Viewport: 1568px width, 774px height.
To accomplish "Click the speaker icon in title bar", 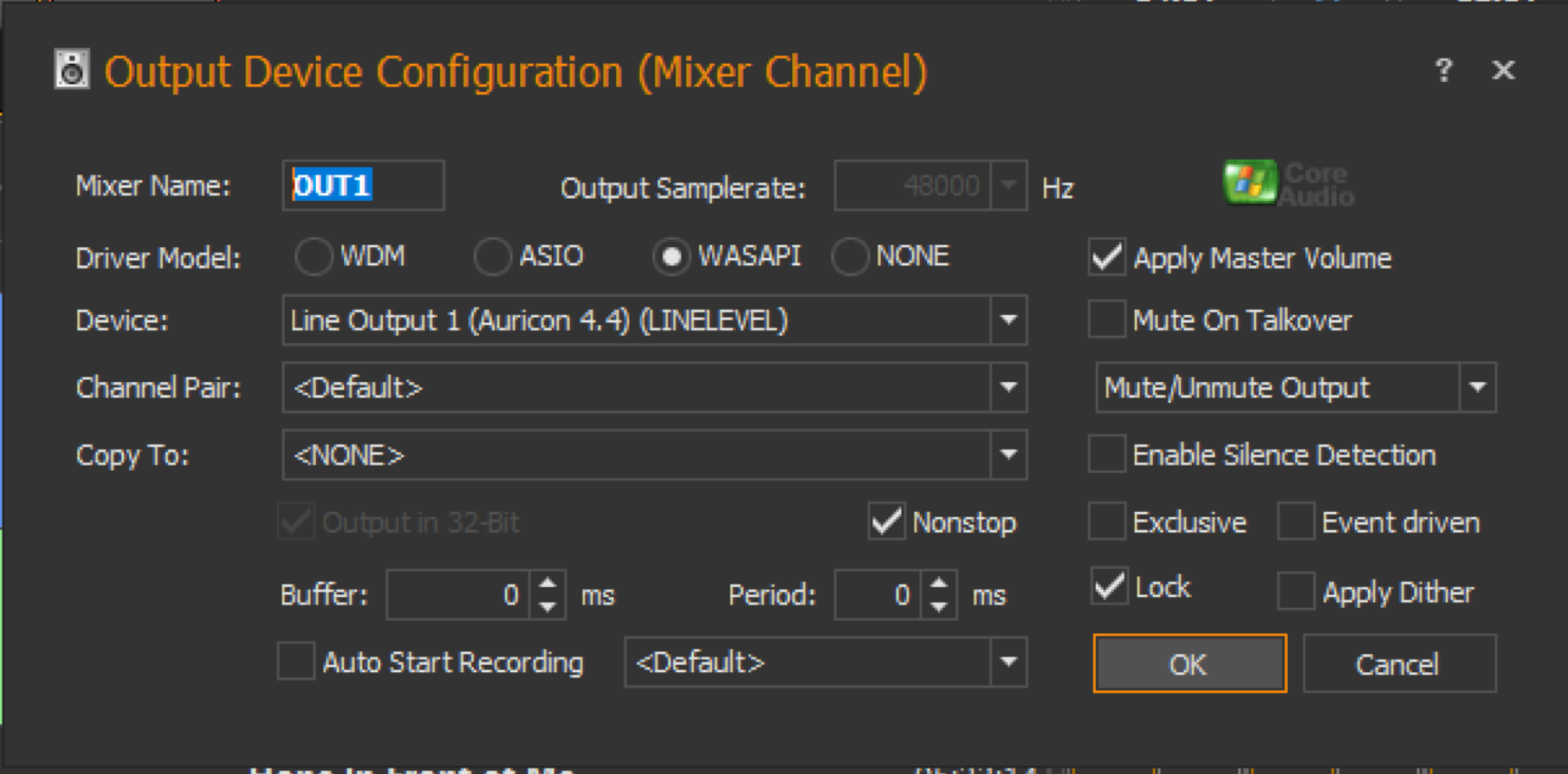I will 72,69.
